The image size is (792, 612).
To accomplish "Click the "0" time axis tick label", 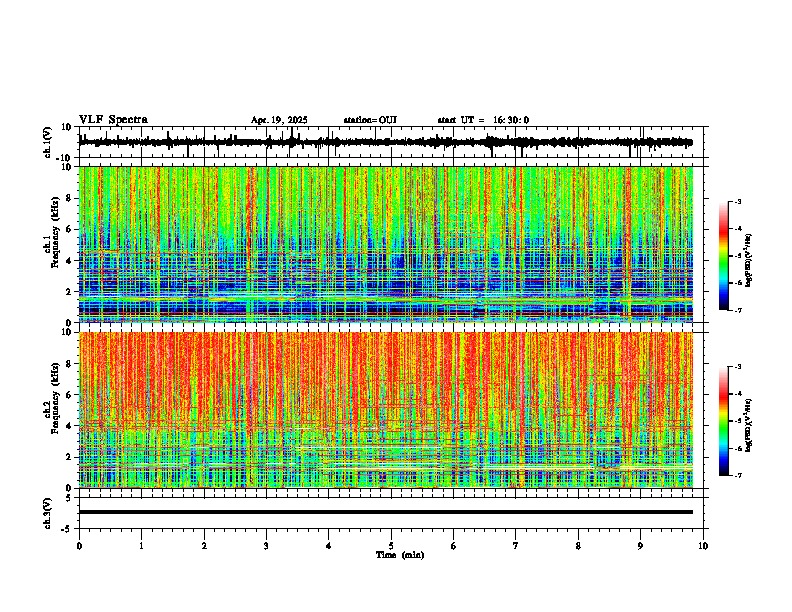I will pos(79,546).
